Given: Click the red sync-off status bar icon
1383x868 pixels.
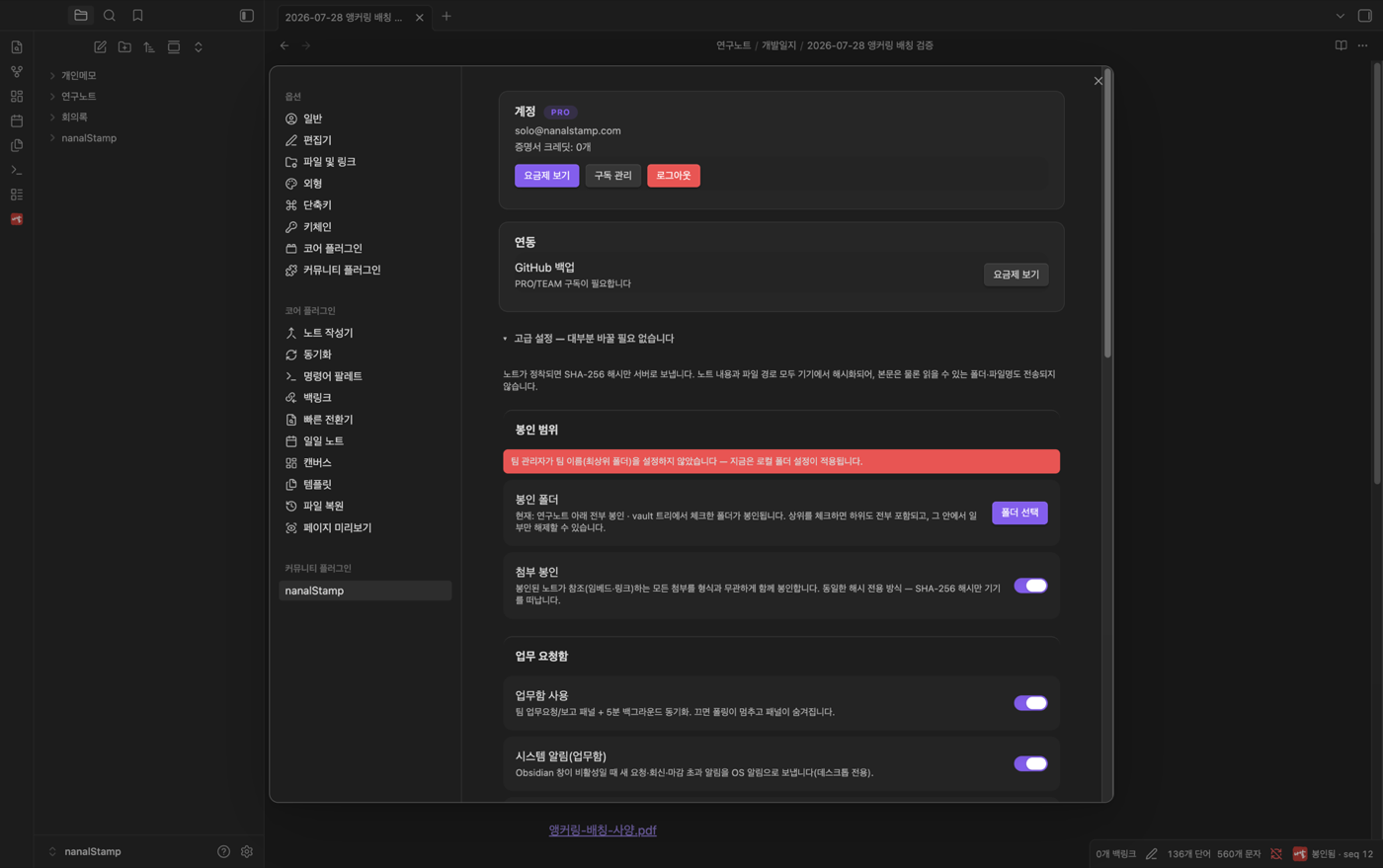Looking at the screenshot, I should pyautogui.click(x=1276, y=854).
